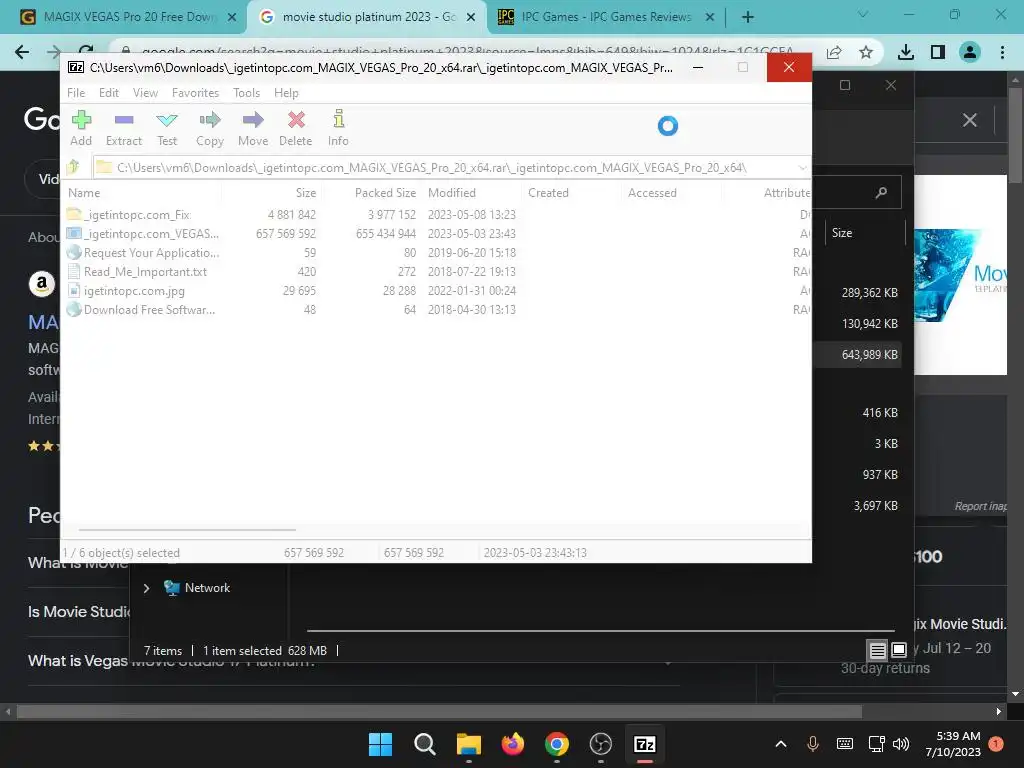Open the taskbar Search icon
Screen dimensions: 1024x768
pos(424,744)
